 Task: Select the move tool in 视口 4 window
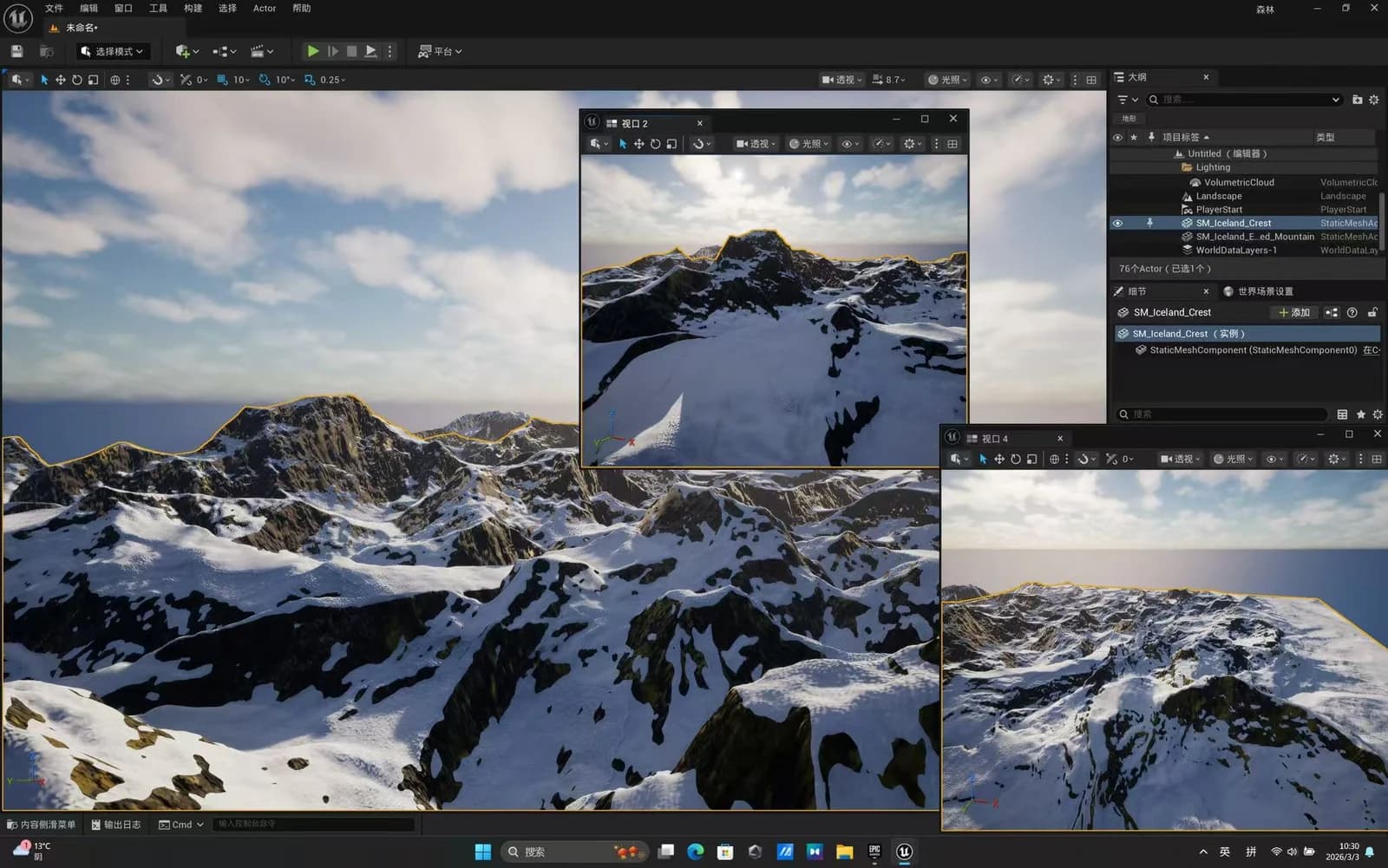(x=999, y=459)
